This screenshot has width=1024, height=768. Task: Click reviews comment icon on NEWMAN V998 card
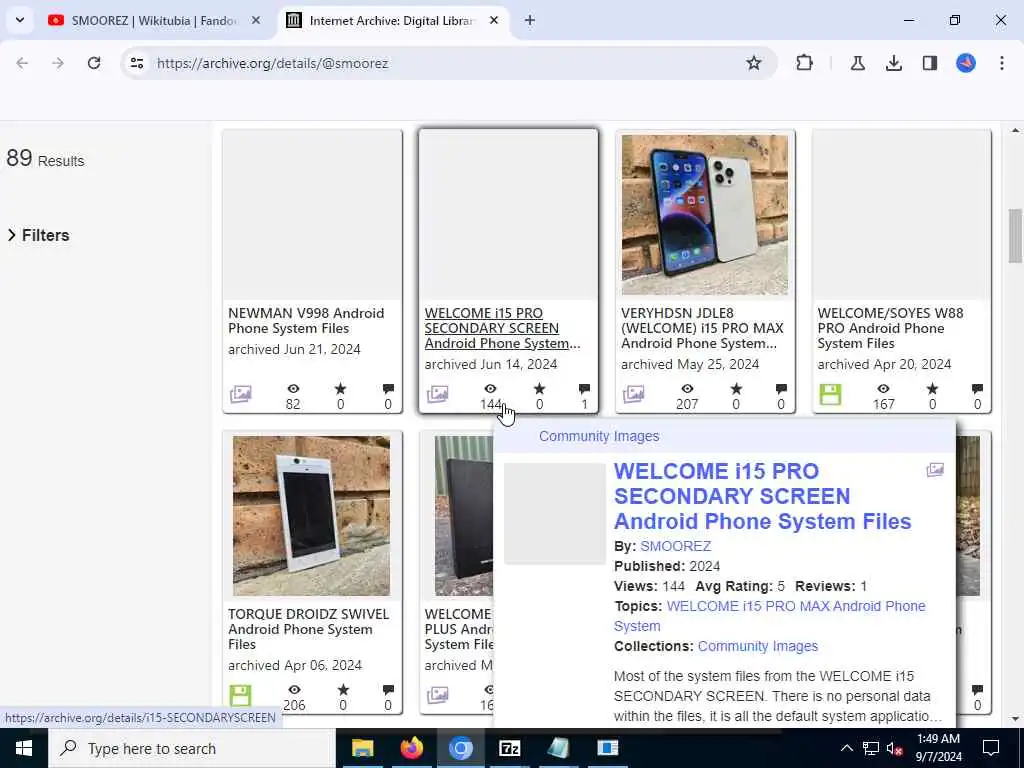click(388, 389)
